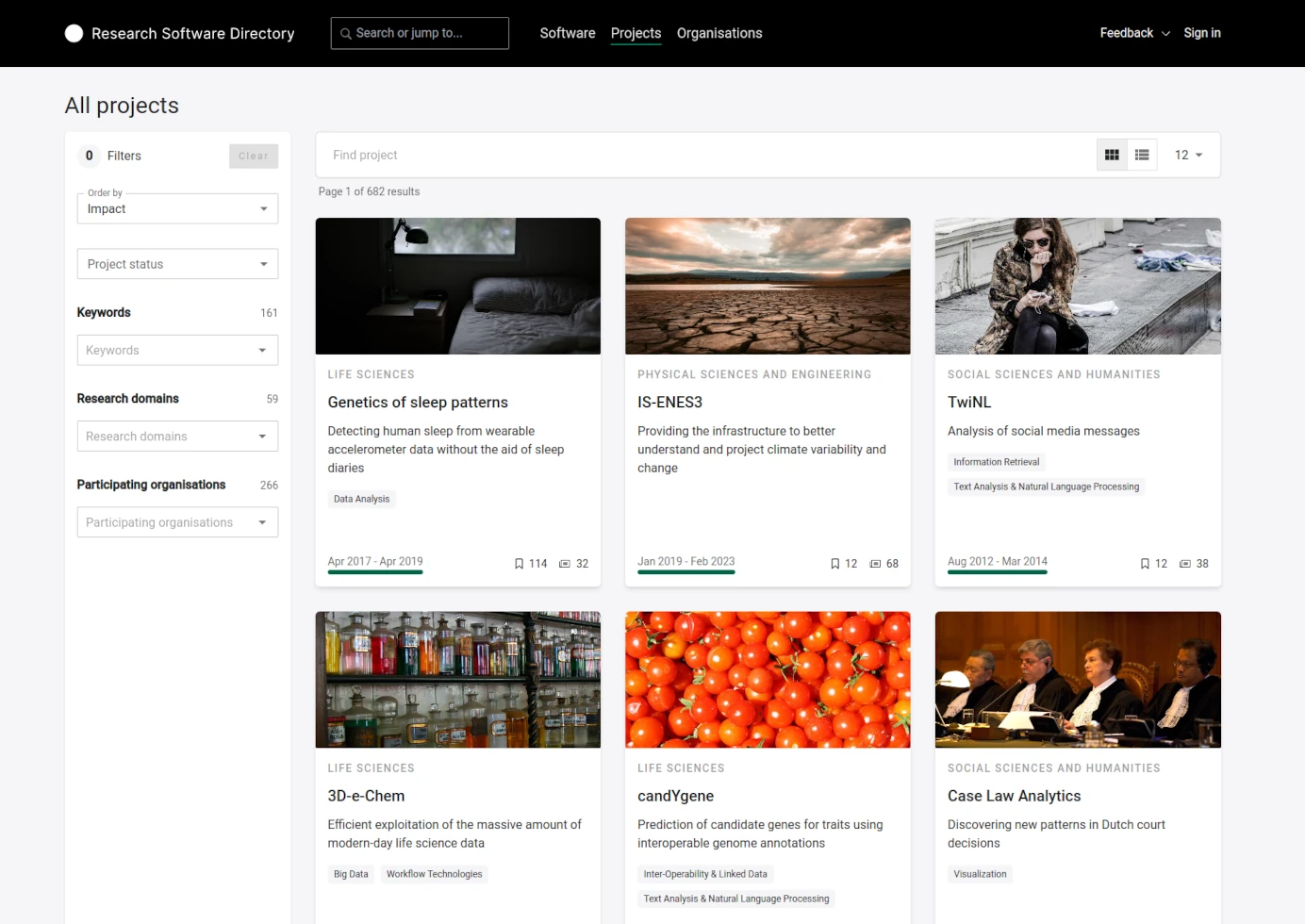This screenshot has height=924, width=1305.
Task: Open the Order by Impact dropdown
Action: pos(177,209)
